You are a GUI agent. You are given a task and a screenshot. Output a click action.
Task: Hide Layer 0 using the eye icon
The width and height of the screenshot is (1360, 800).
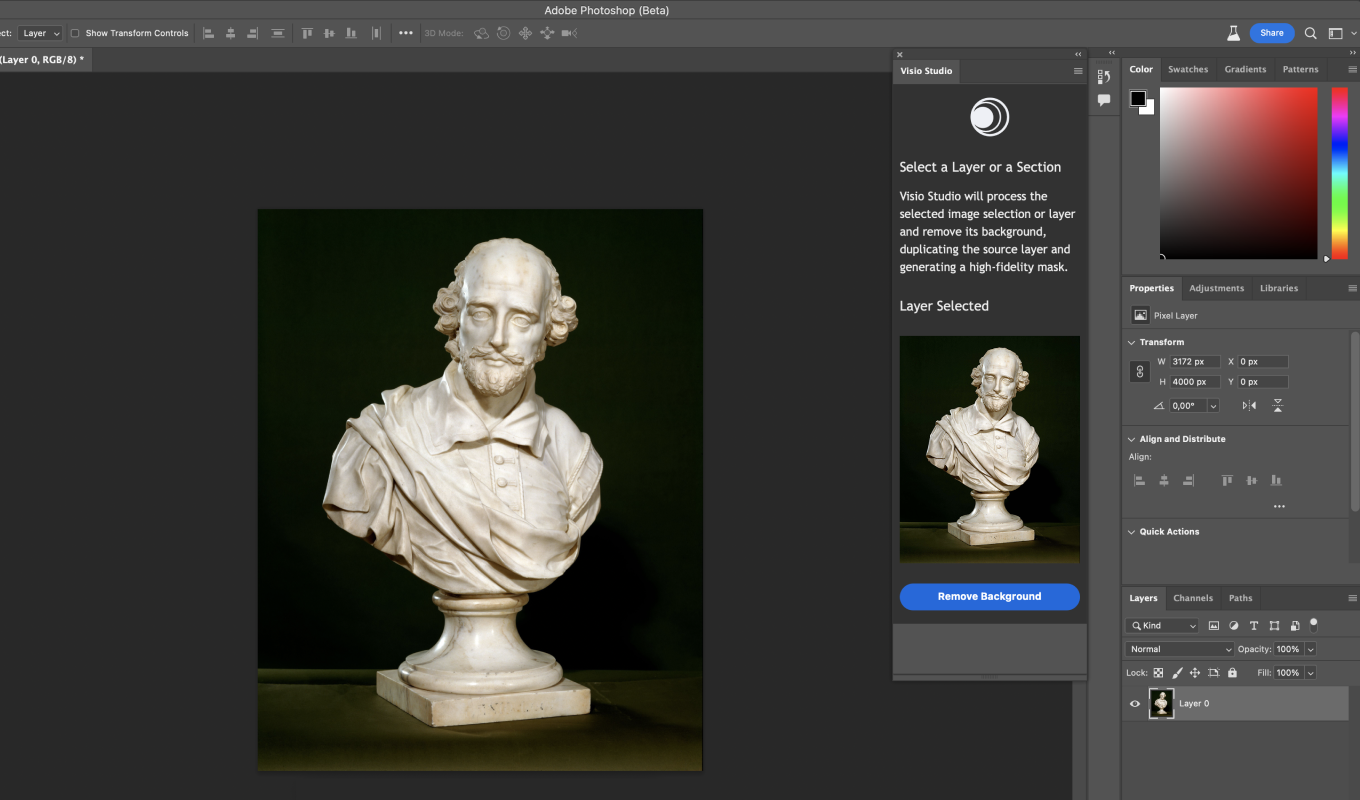coord(1134,704)
